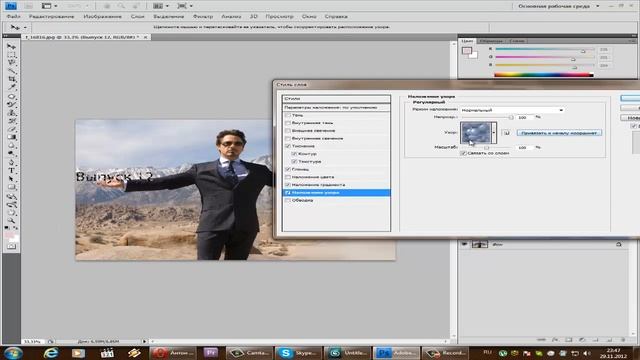Click the volume icon in system tray

coord(587,353)
